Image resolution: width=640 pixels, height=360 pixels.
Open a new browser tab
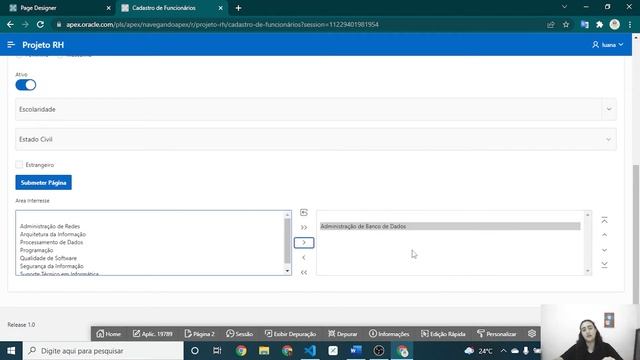238,8
